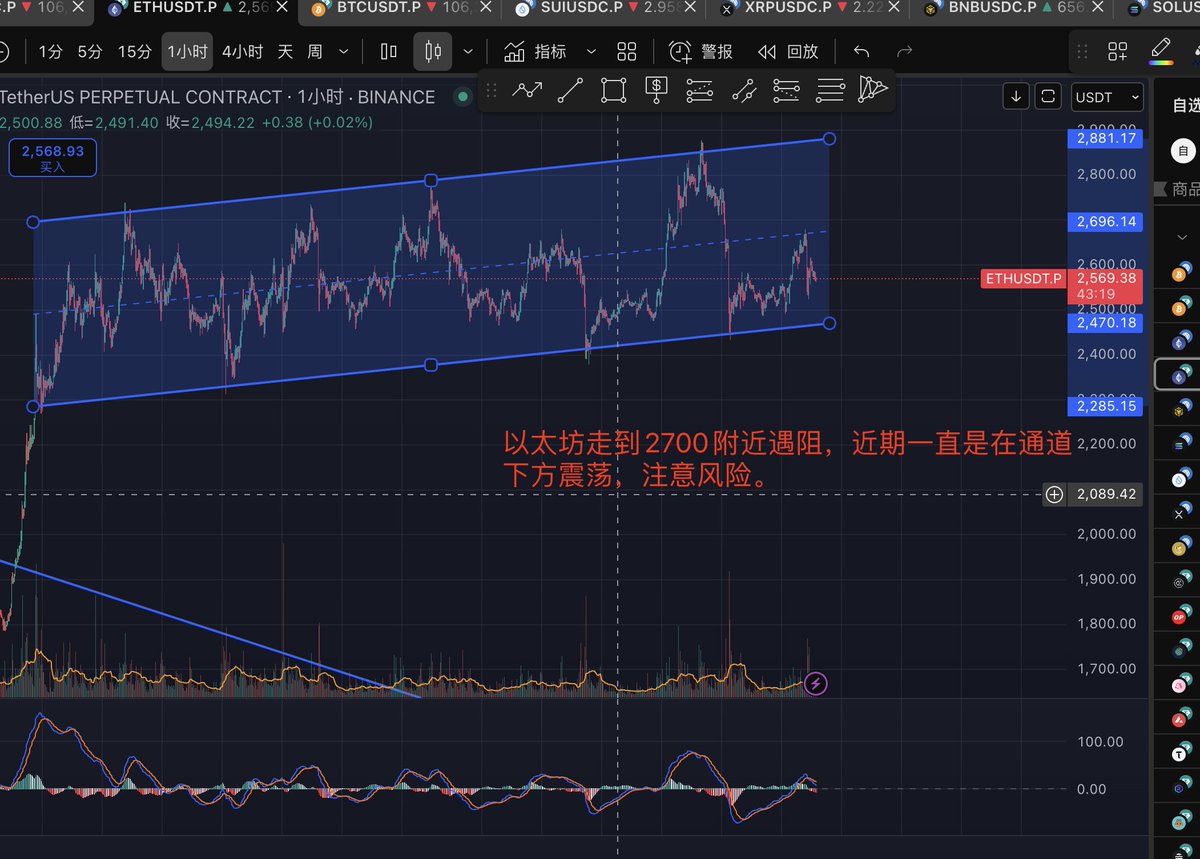Click the 2,881.17 price label
1200x859 pixels.
click(x=1106, y=139)
